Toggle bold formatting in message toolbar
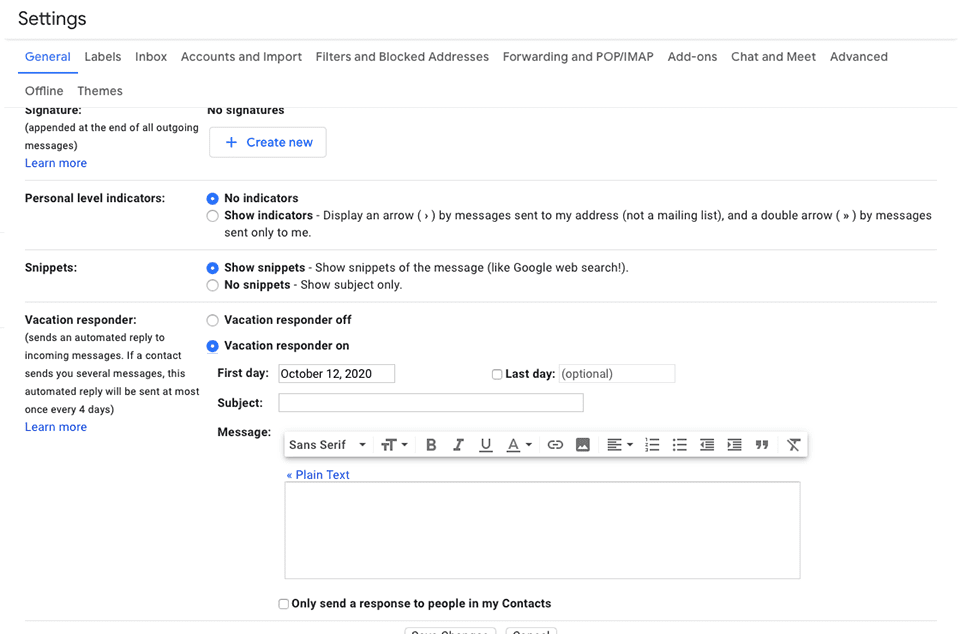Viewport: 960px width, 634px height. pos(431,445)
